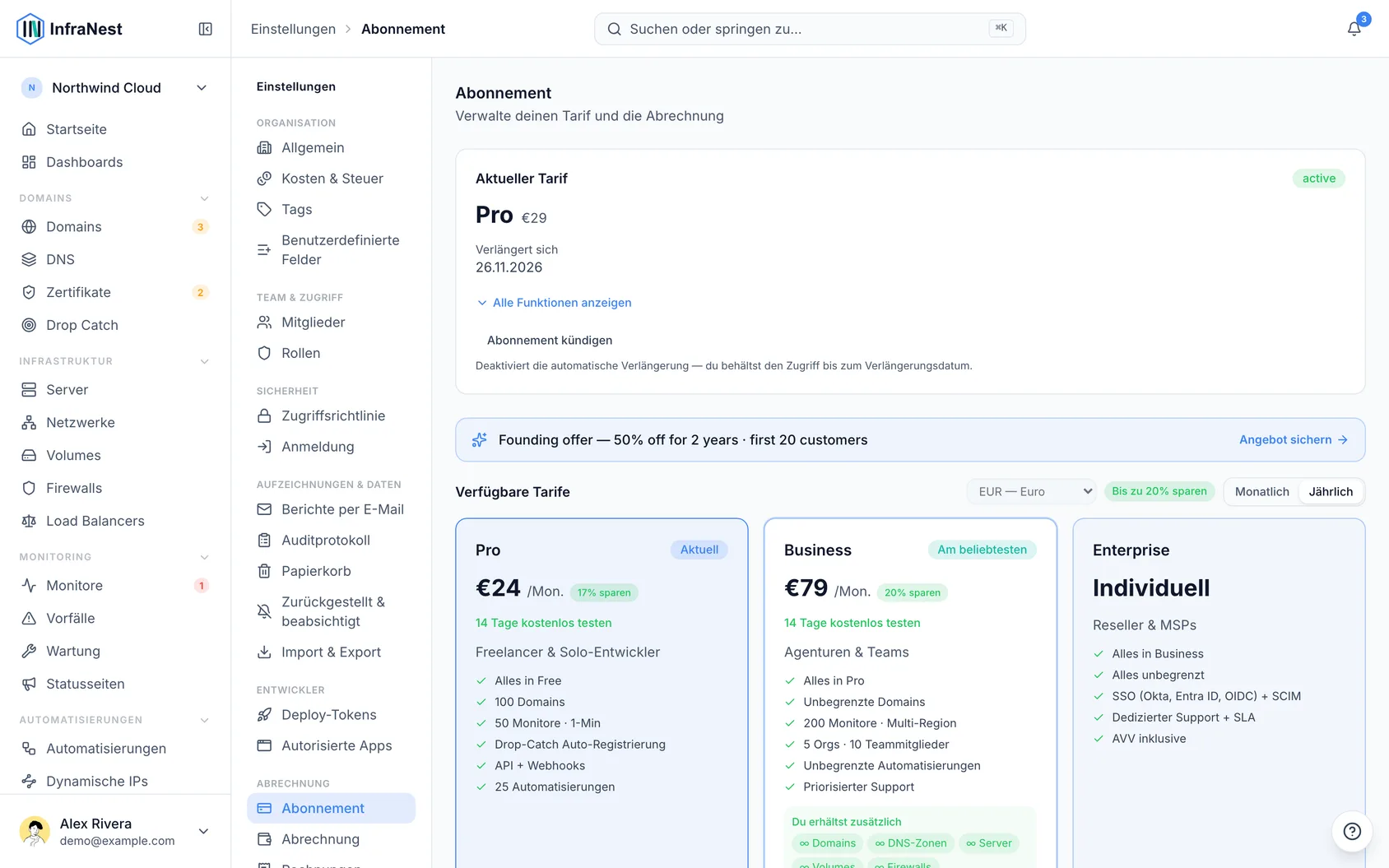1389x868 pixels.
Task: Click the Drop Catch target icon
Action: click(29, 325)
